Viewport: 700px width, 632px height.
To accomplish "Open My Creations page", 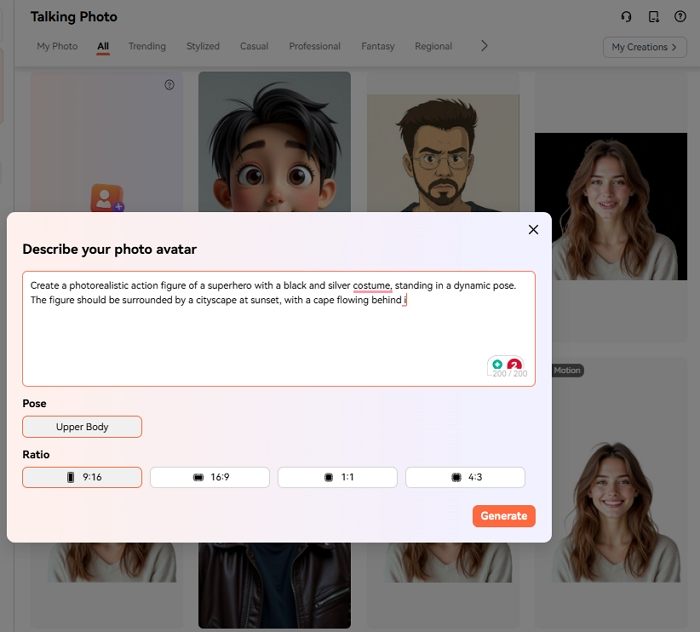I will (x=645, y=47).
